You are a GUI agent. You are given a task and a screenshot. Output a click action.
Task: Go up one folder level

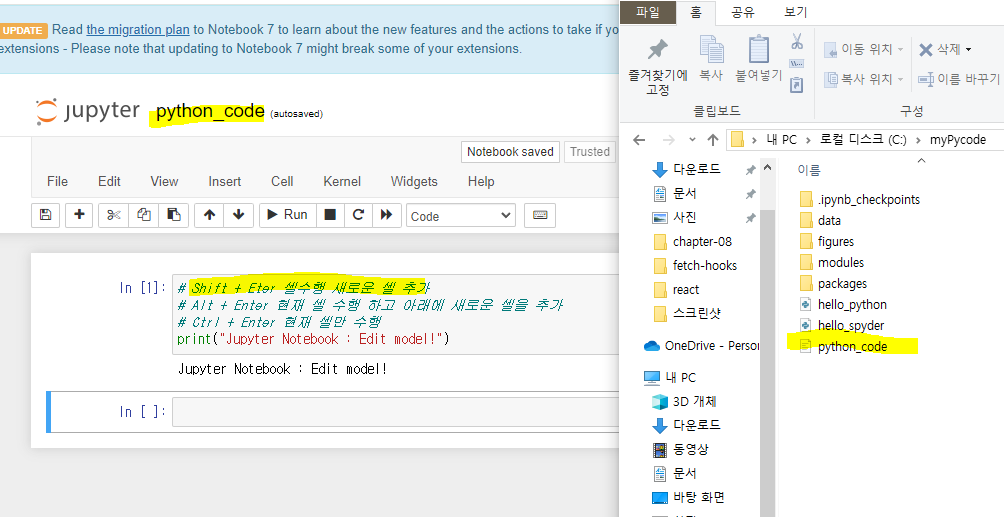(713, 140)
